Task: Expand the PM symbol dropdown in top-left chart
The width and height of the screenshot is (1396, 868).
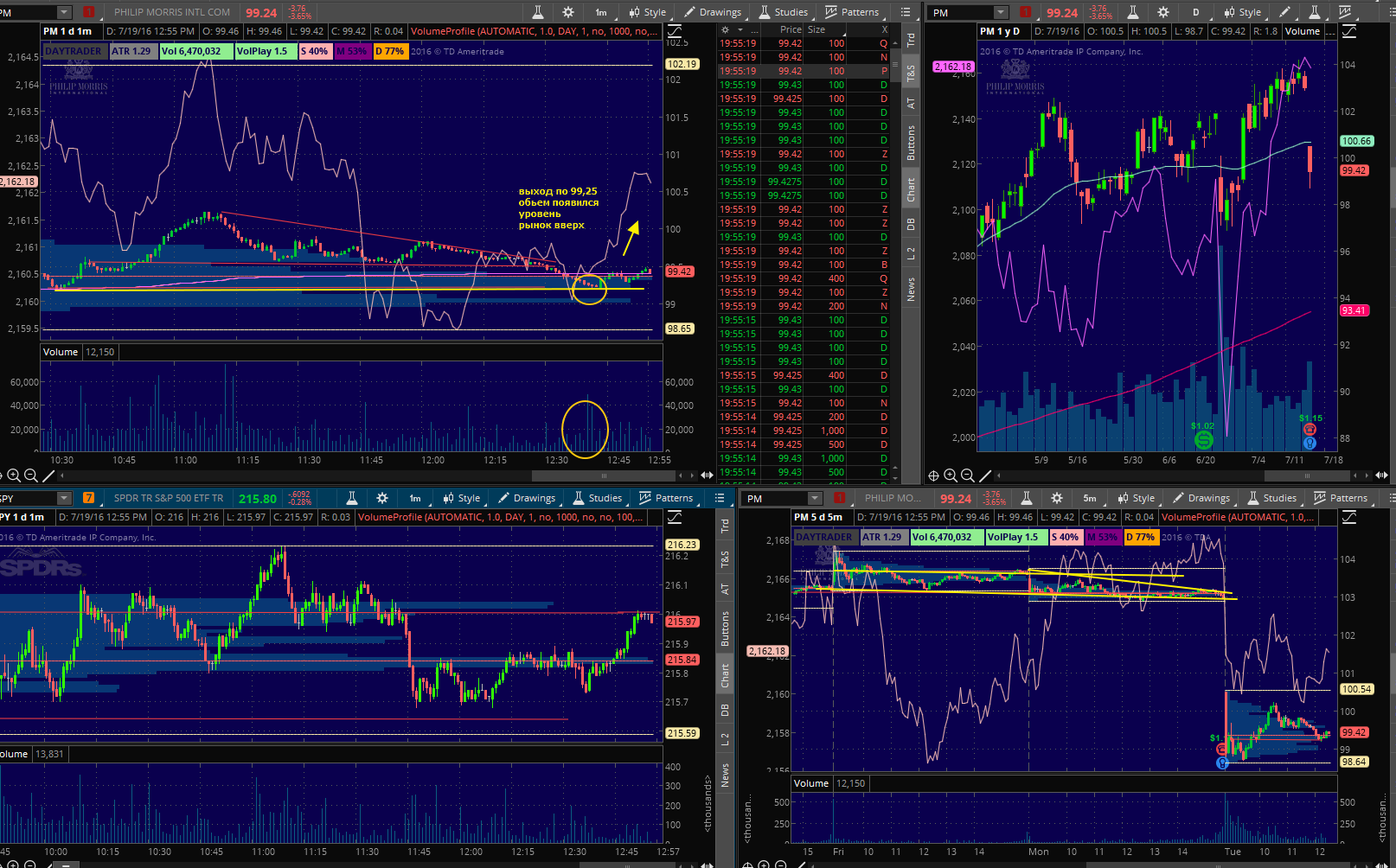Action: (x=64, y=12)
